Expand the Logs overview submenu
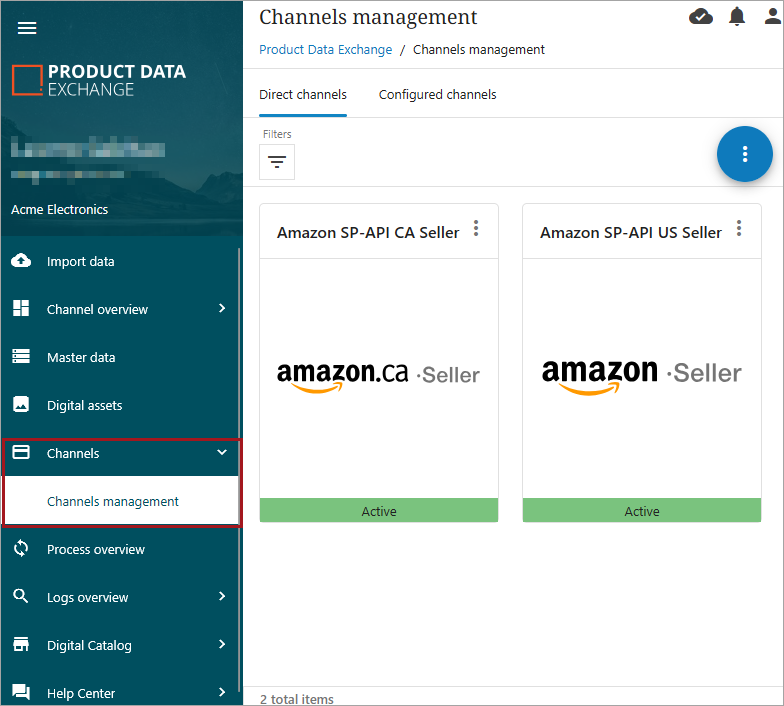Viewport: 784px width, 706px height. click(x=222, y=597)
